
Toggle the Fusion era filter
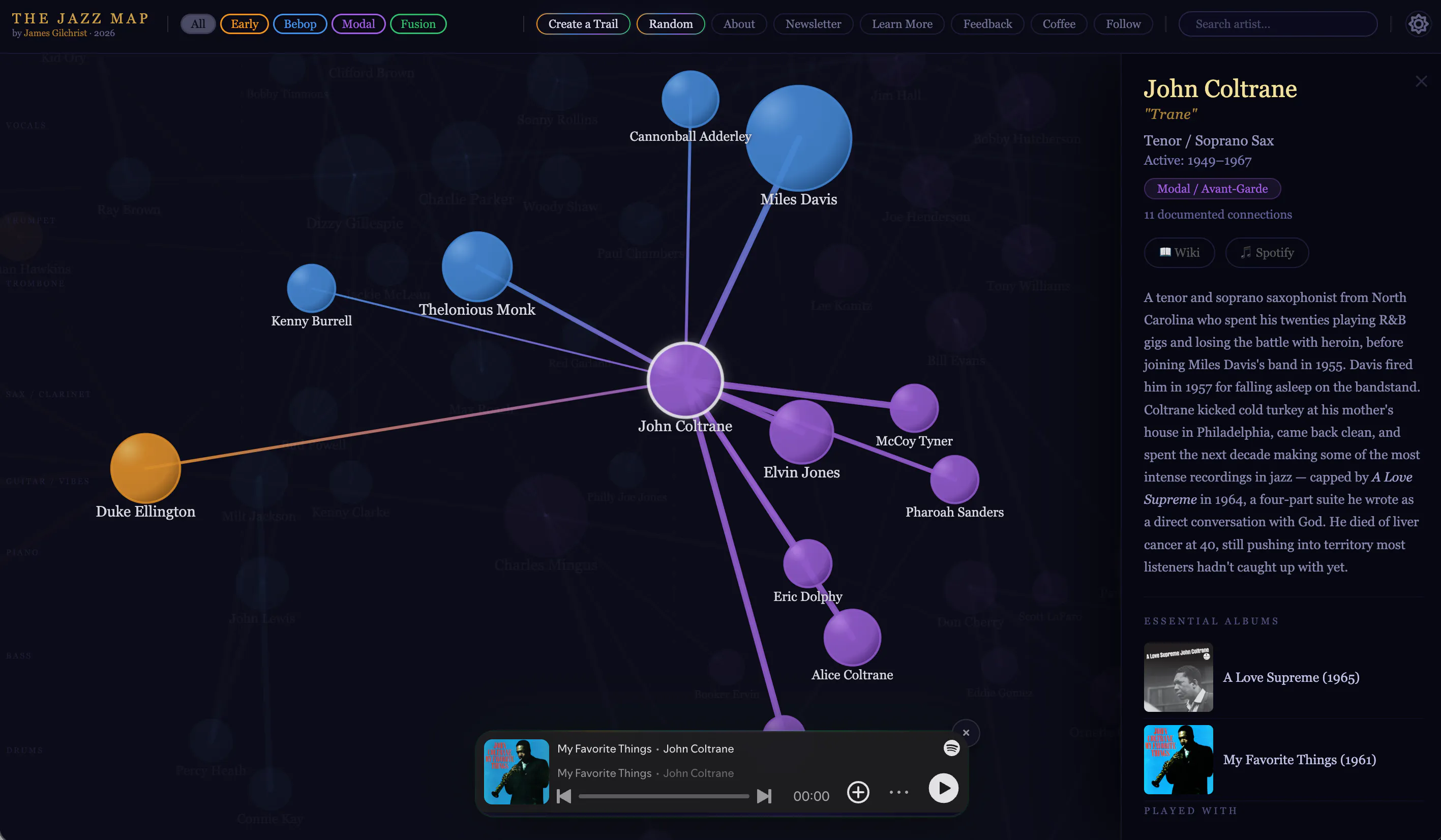[418, 24]
